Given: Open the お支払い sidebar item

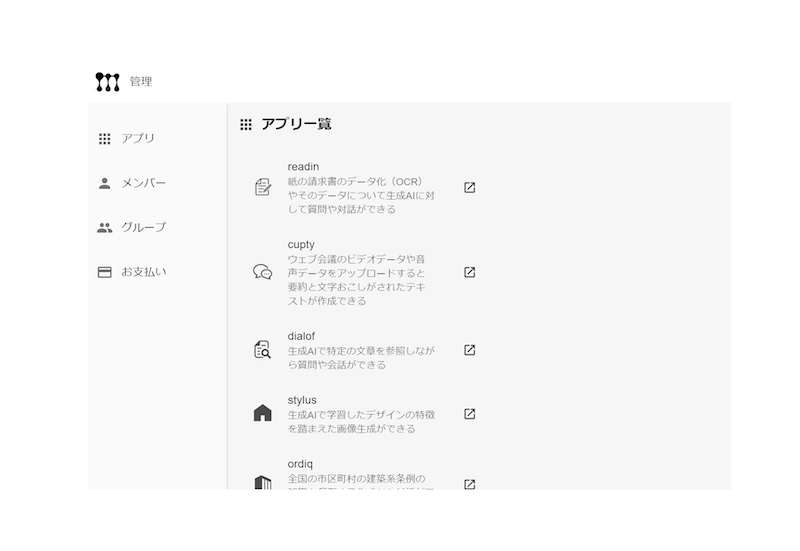Looking at the screenshot, I should click(x=143, y=272).
